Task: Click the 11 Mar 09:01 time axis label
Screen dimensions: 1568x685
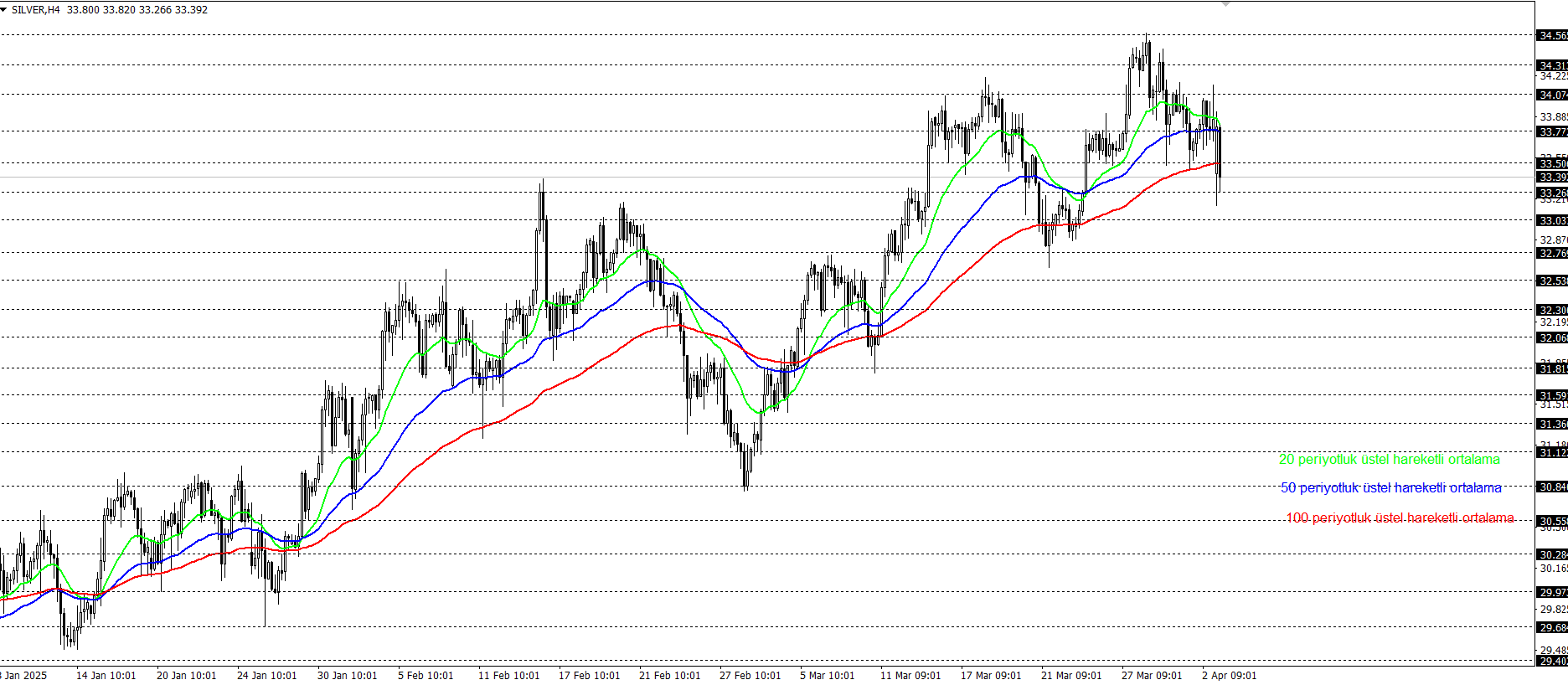Action: 910,675
